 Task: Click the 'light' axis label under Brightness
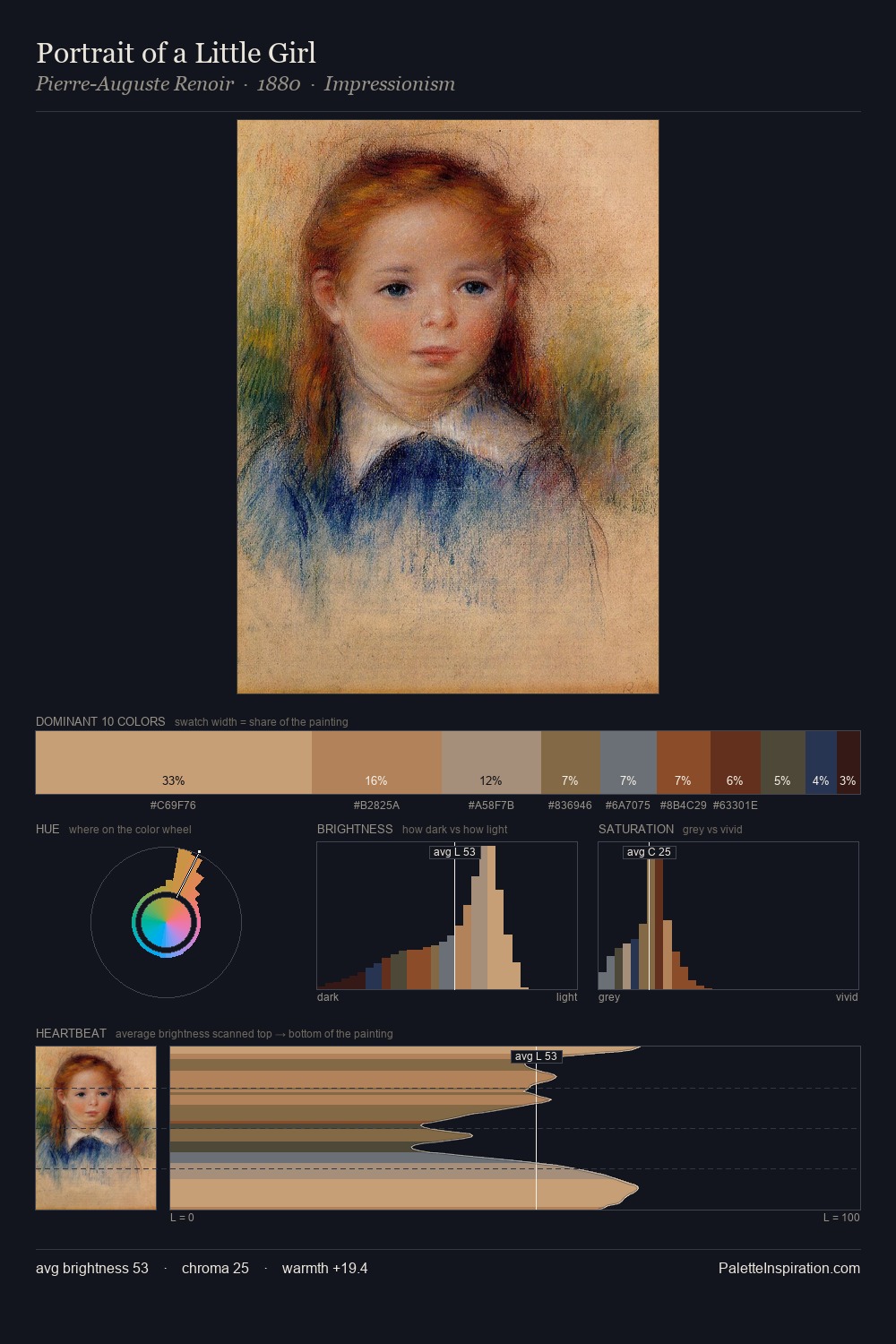[566, 997]
